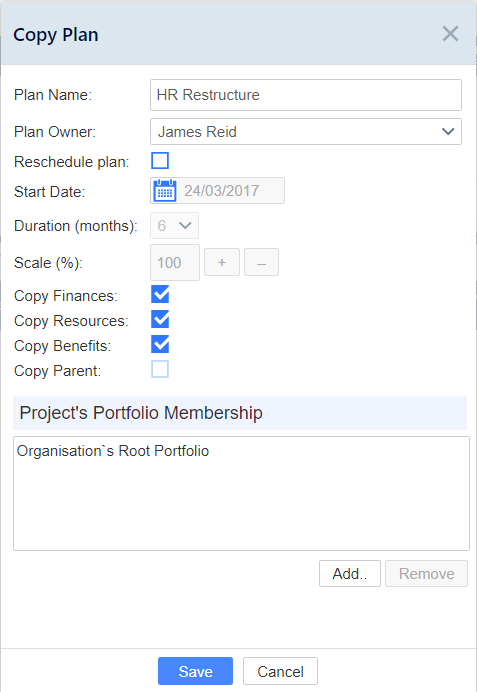
Task: Focus the Plan Name field with HR Restructure
Action: point(306,95)
